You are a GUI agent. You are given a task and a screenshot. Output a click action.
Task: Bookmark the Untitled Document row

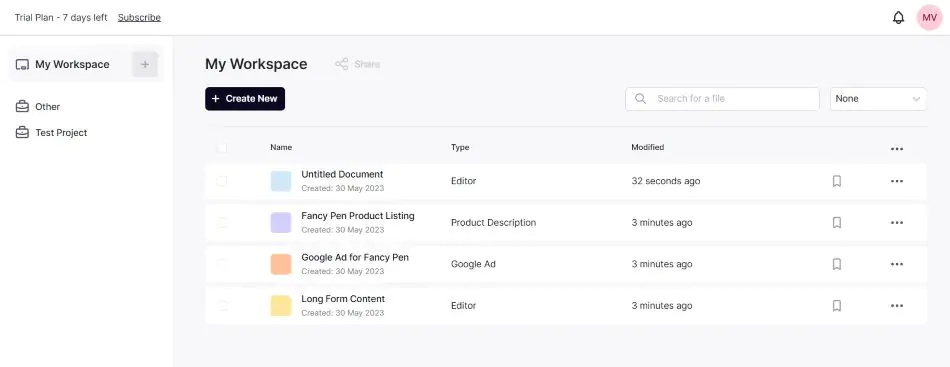pyautogui.click(x=837, y=181)
